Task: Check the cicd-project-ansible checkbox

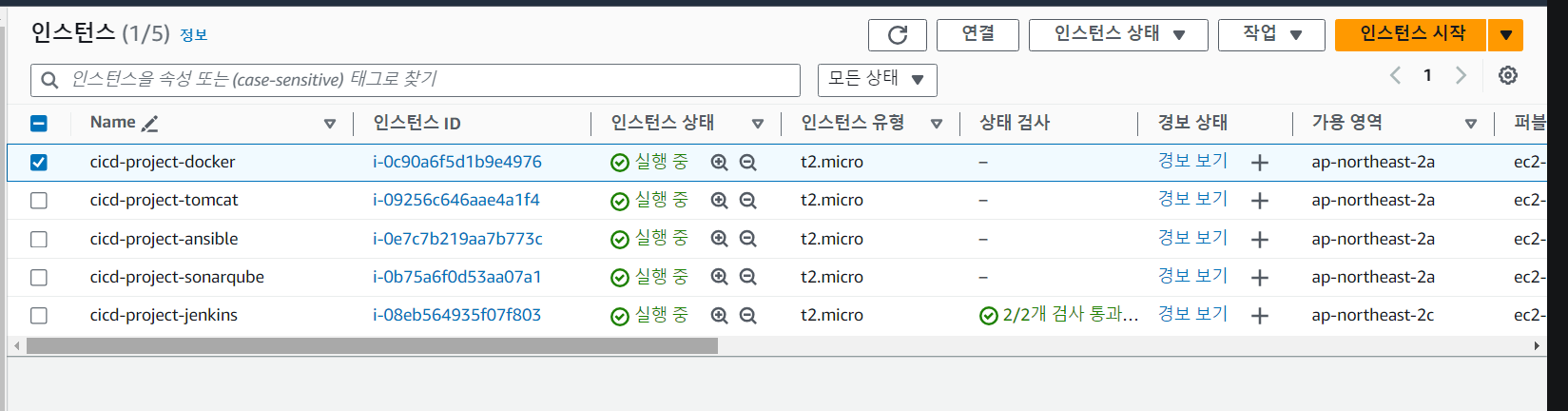Action: point(39,239)
